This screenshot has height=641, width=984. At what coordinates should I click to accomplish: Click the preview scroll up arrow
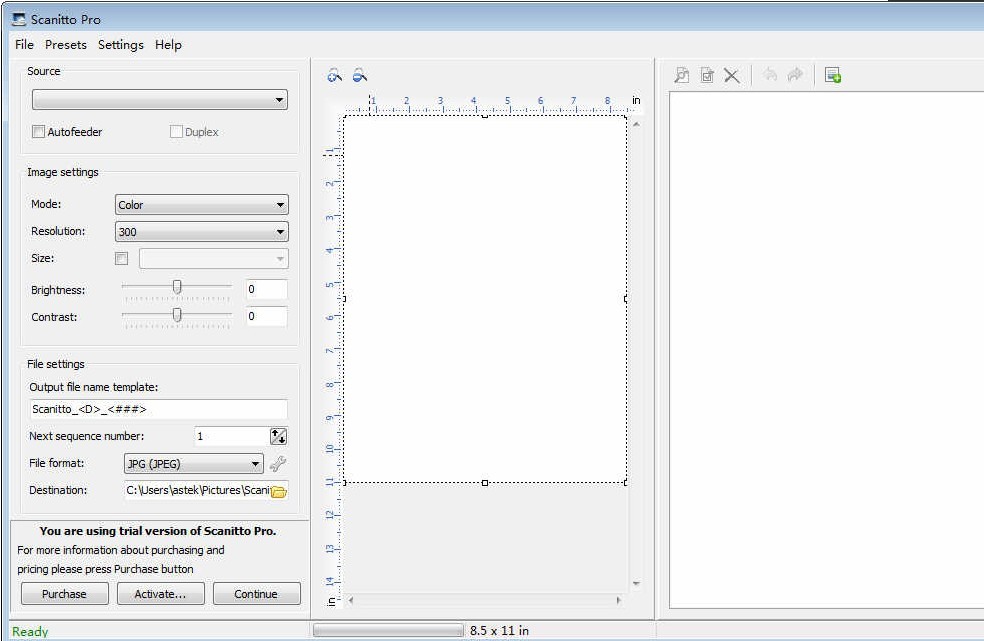click(x=636, y=124)
